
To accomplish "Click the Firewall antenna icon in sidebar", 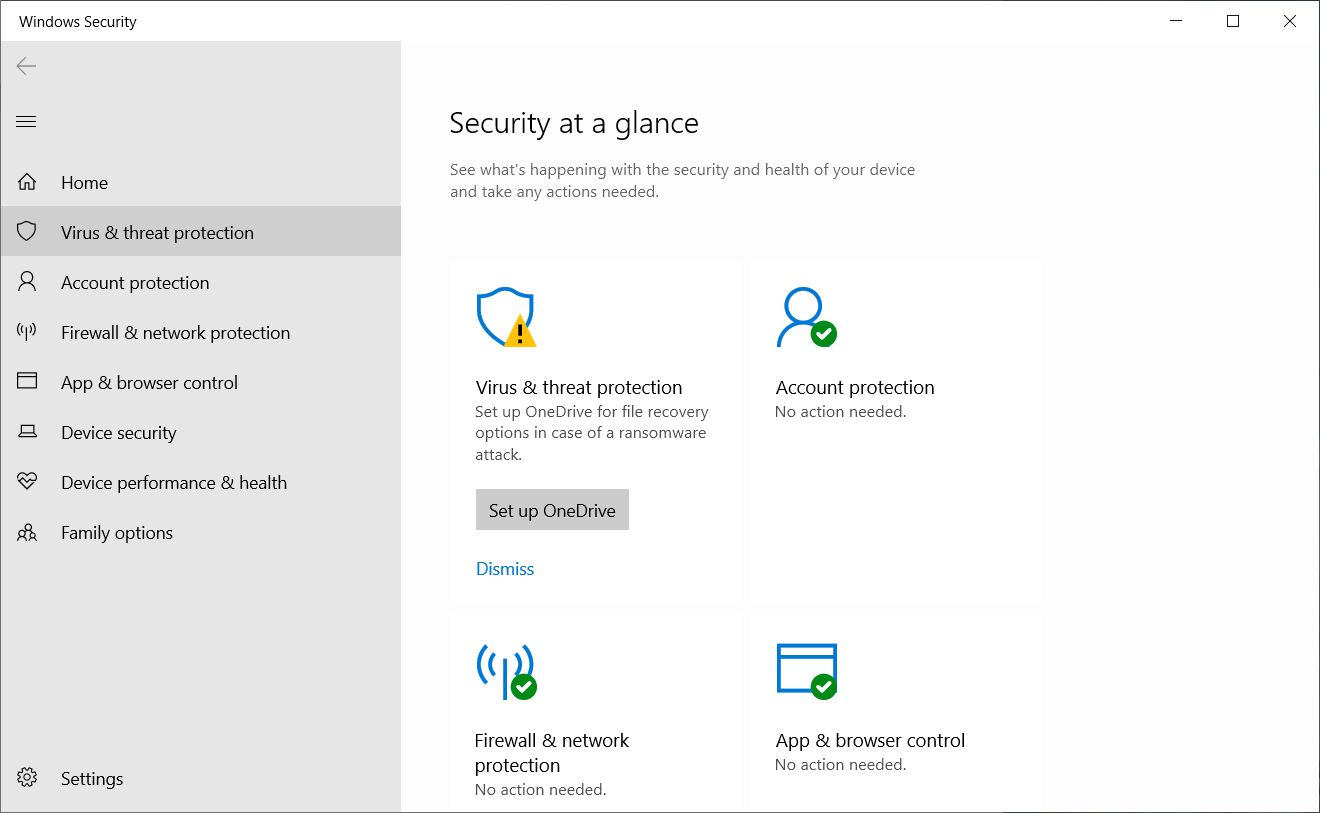I will click(x=27, y=332).
